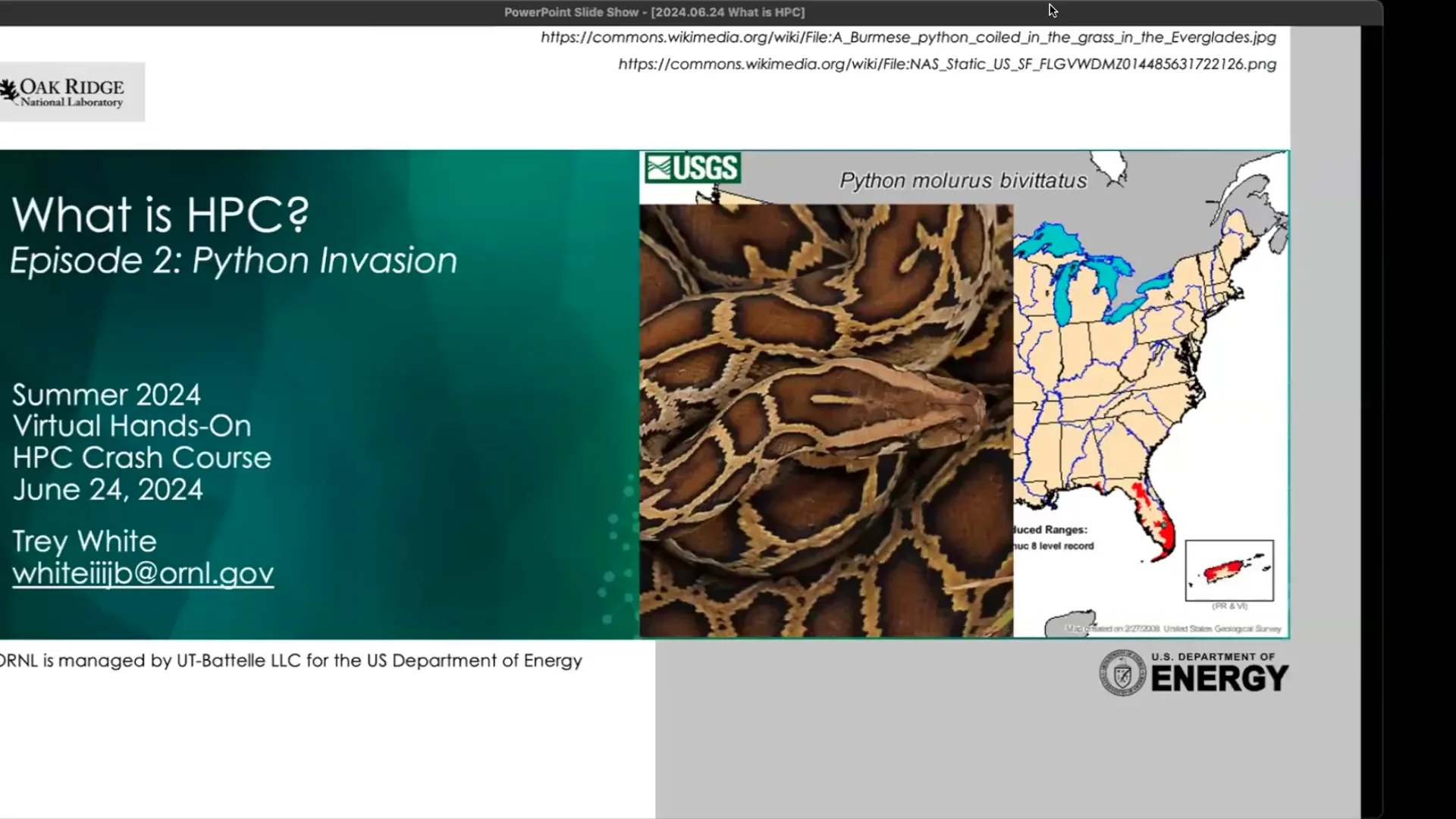This screenshot has width=1456, height=819.
Task: Click the UT-Battelle management footer text
Action: pyautogui.click(x=291, y=661)
